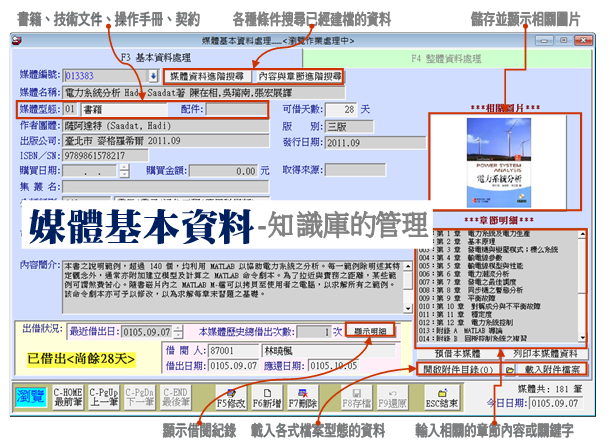Image resolution: width=610 pixels, height=444 pixels.
Task: Click the 版別 edition field 三版
Action: pyautogui.click(x=349, y=126)
